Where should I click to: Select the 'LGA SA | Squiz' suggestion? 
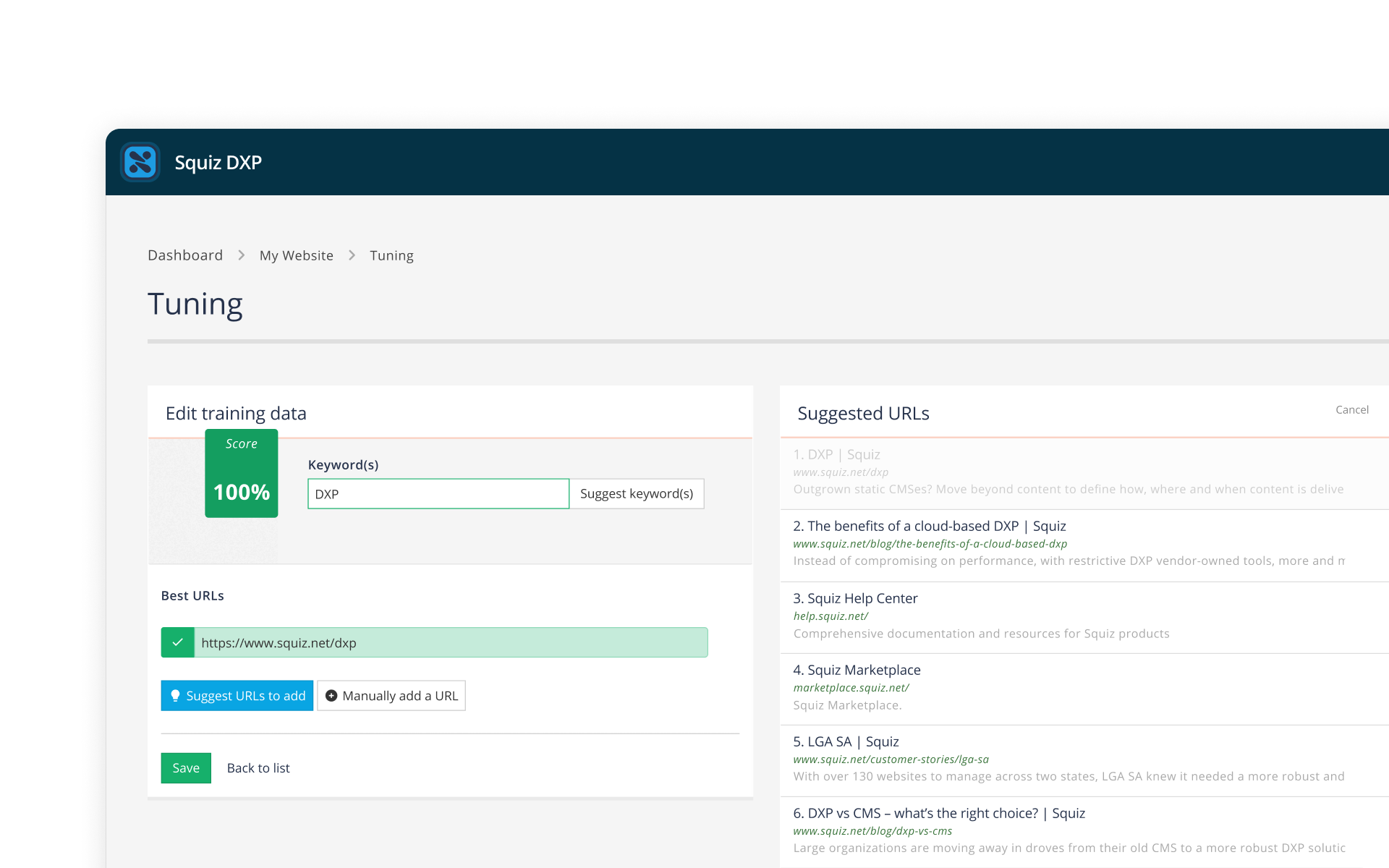point(1084,761)
